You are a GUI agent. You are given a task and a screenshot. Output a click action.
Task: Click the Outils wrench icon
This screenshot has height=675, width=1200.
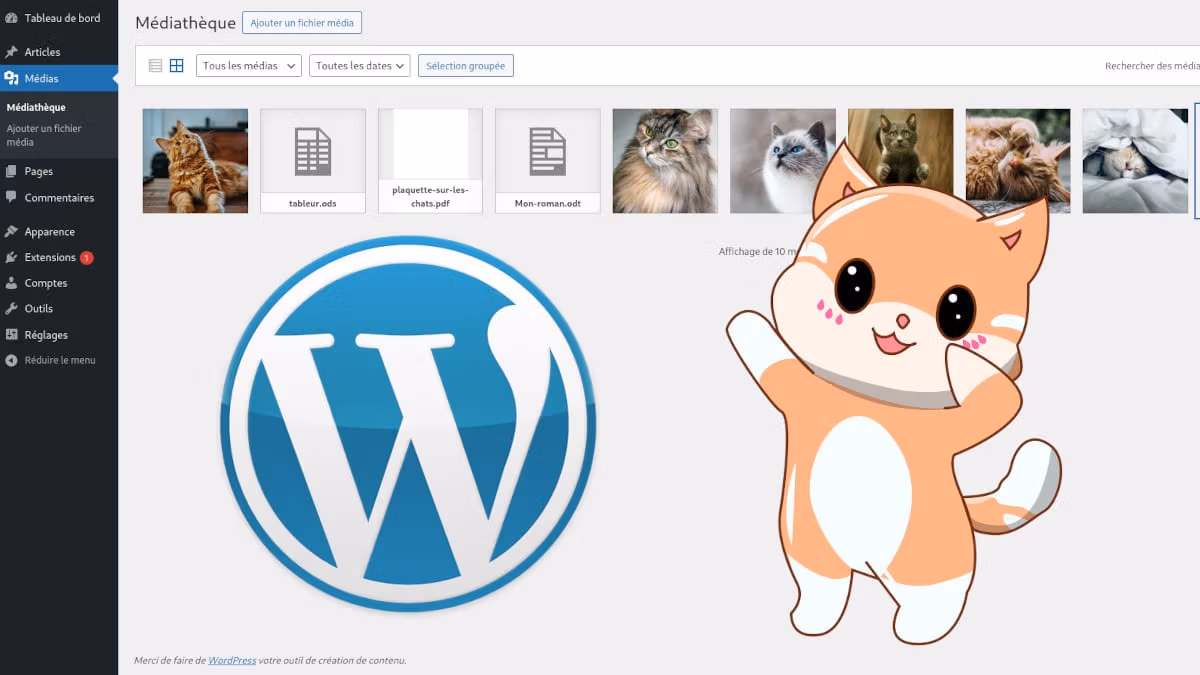[x=11, y=309]
